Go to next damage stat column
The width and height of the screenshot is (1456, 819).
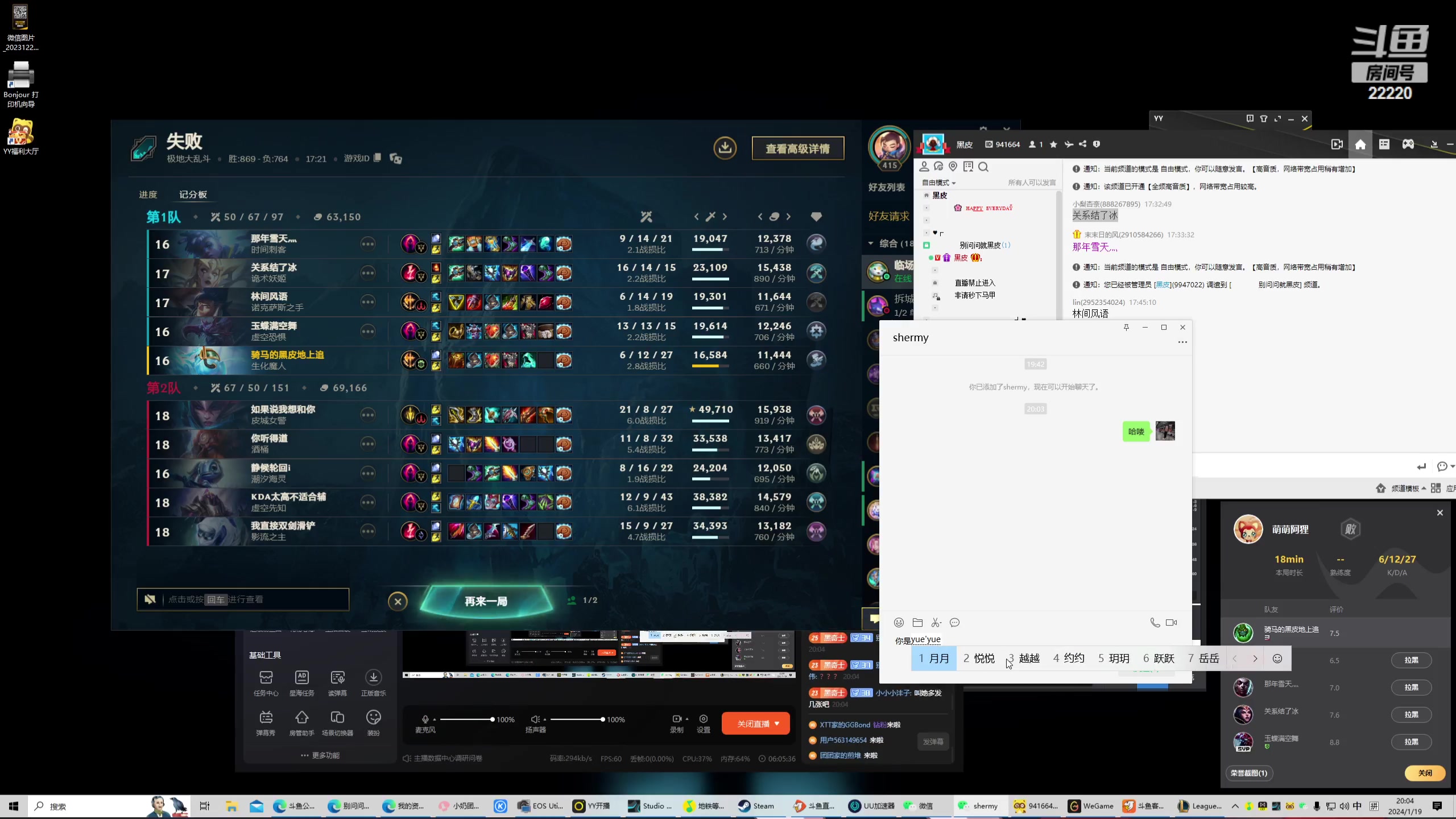coord(725,217)
